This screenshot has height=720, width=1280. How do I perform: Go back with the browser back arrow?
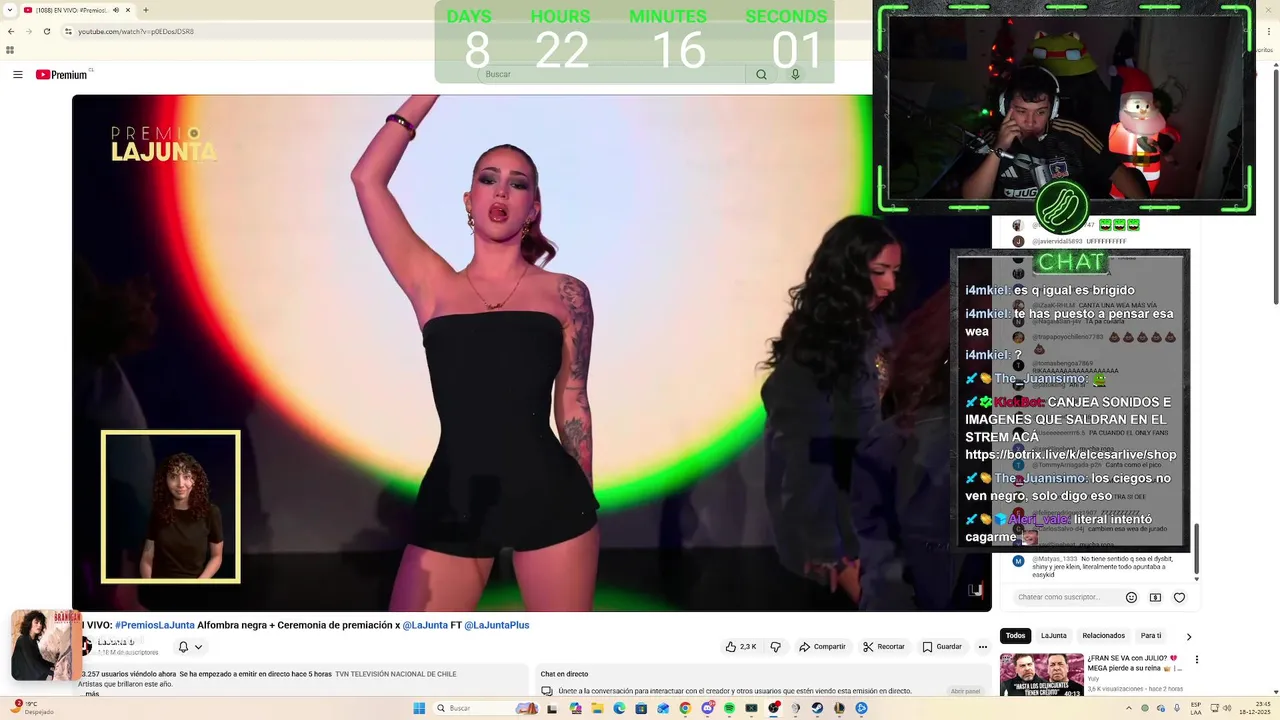[10, 31]
